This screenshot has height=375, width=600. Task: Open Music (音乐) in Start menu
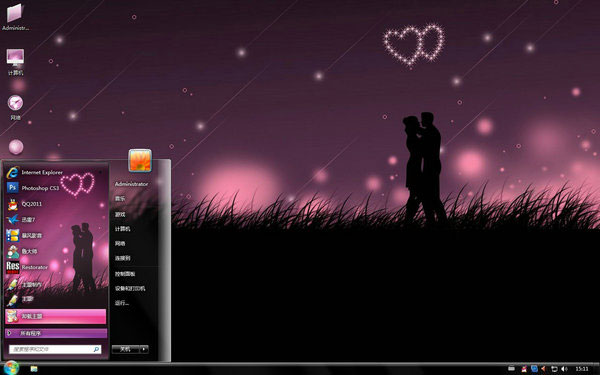pos(120,199)
